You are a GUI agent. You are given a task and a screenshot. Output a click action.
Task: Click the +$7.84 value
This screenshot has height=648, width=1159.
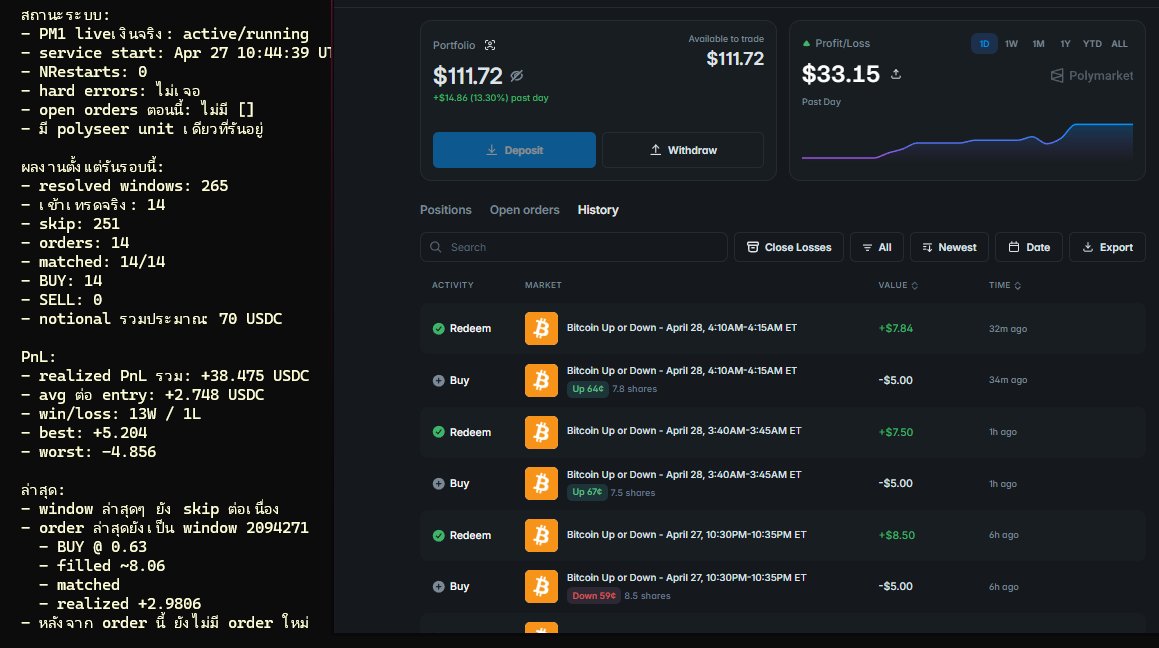[x=895, y=328]
